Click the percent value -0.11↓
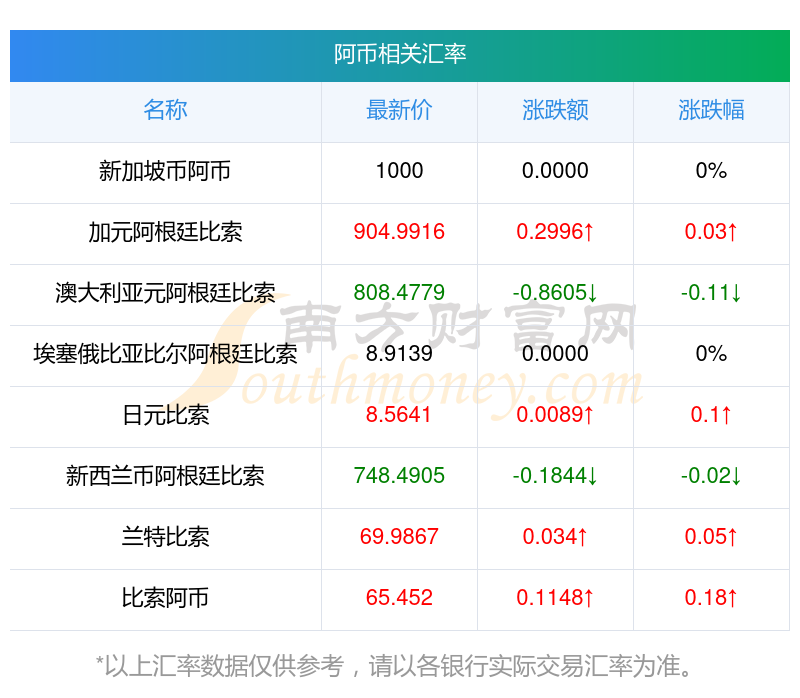The image size is (800, 698). click(711, 293)
